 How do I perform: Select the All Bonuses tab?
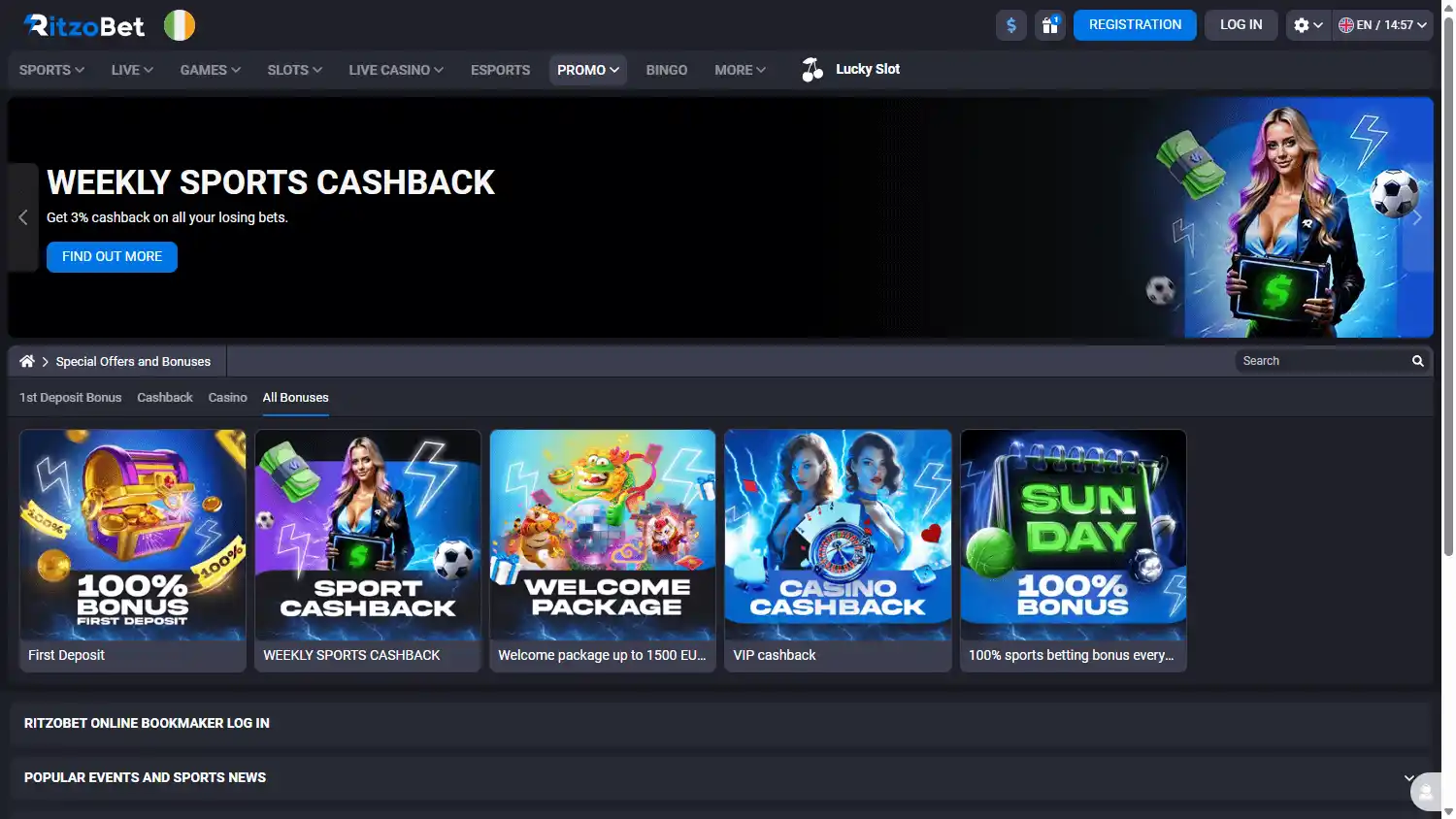coord(295,398)
